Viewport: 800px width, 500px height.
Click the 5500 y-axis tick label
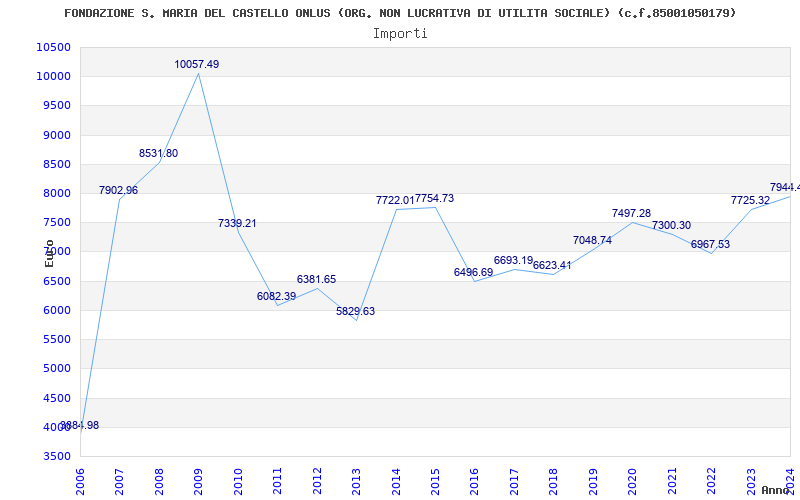coord(56,339)
